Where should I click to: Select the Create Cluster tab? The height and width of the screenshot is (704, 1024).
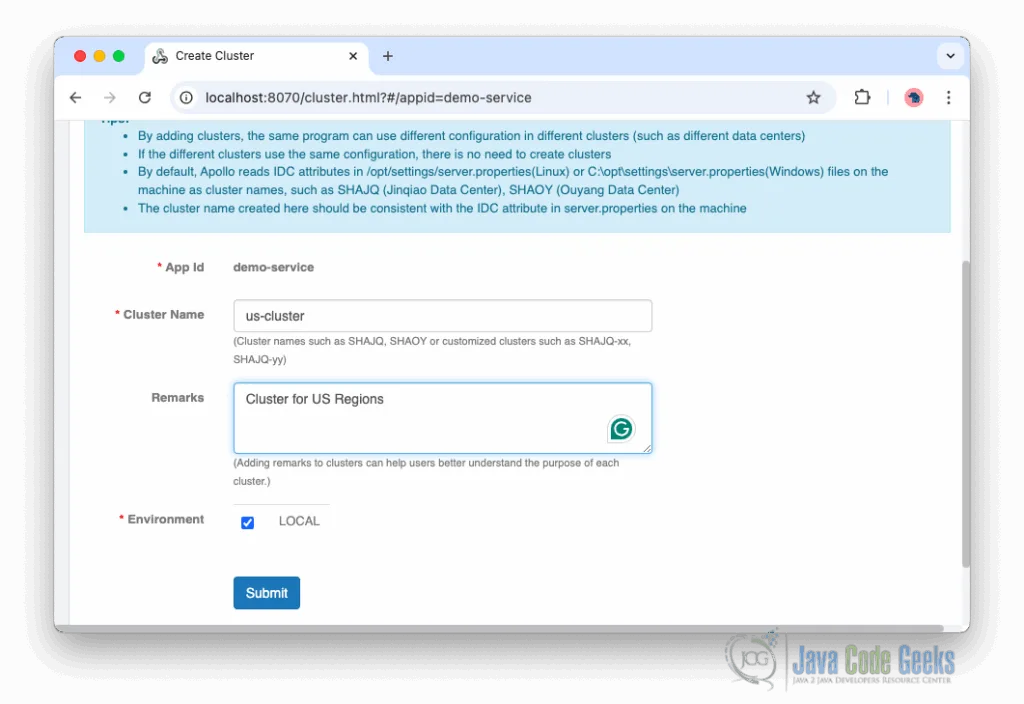pos(256,56)
